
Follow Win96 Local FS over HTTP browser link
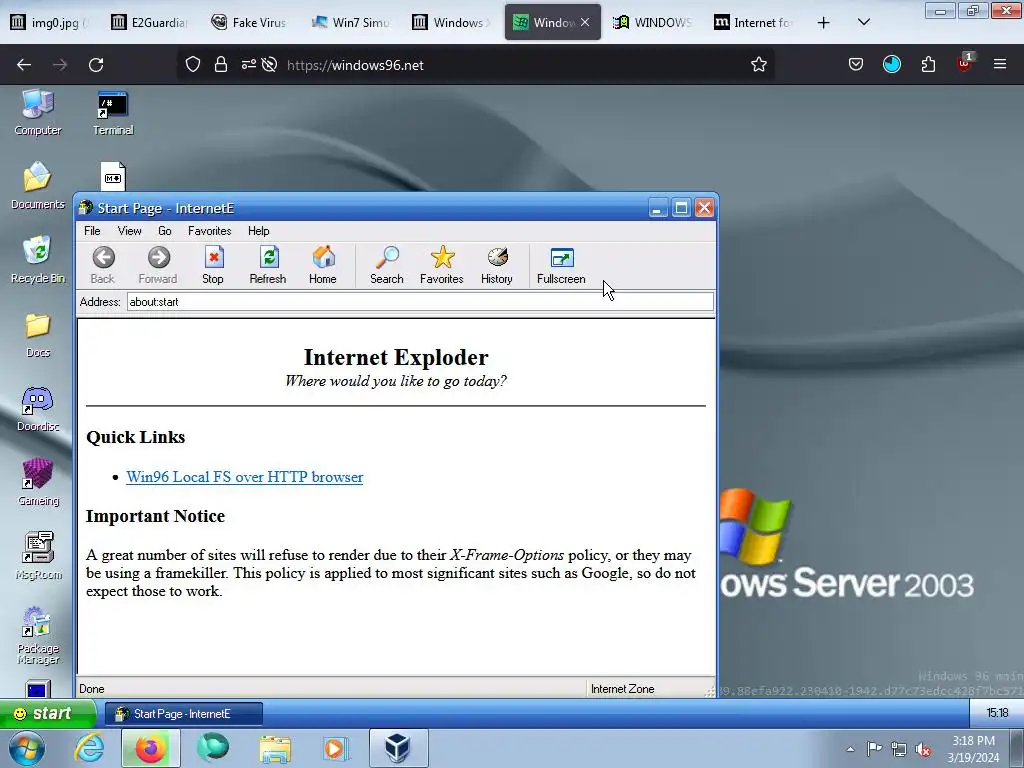(x=244, y=477)
